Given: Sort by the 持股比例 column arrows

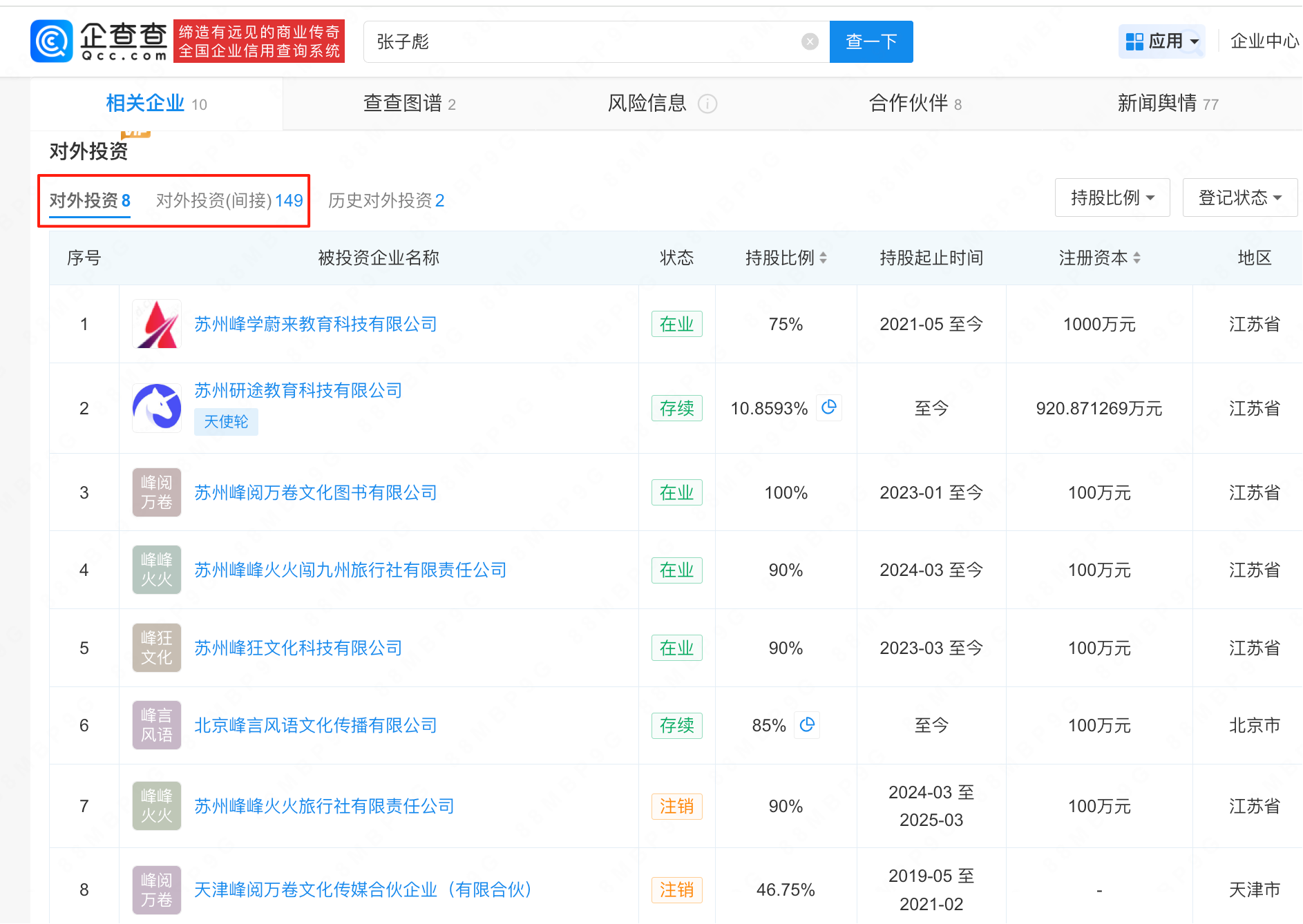Looking at the screenshot, I should 823,258.
